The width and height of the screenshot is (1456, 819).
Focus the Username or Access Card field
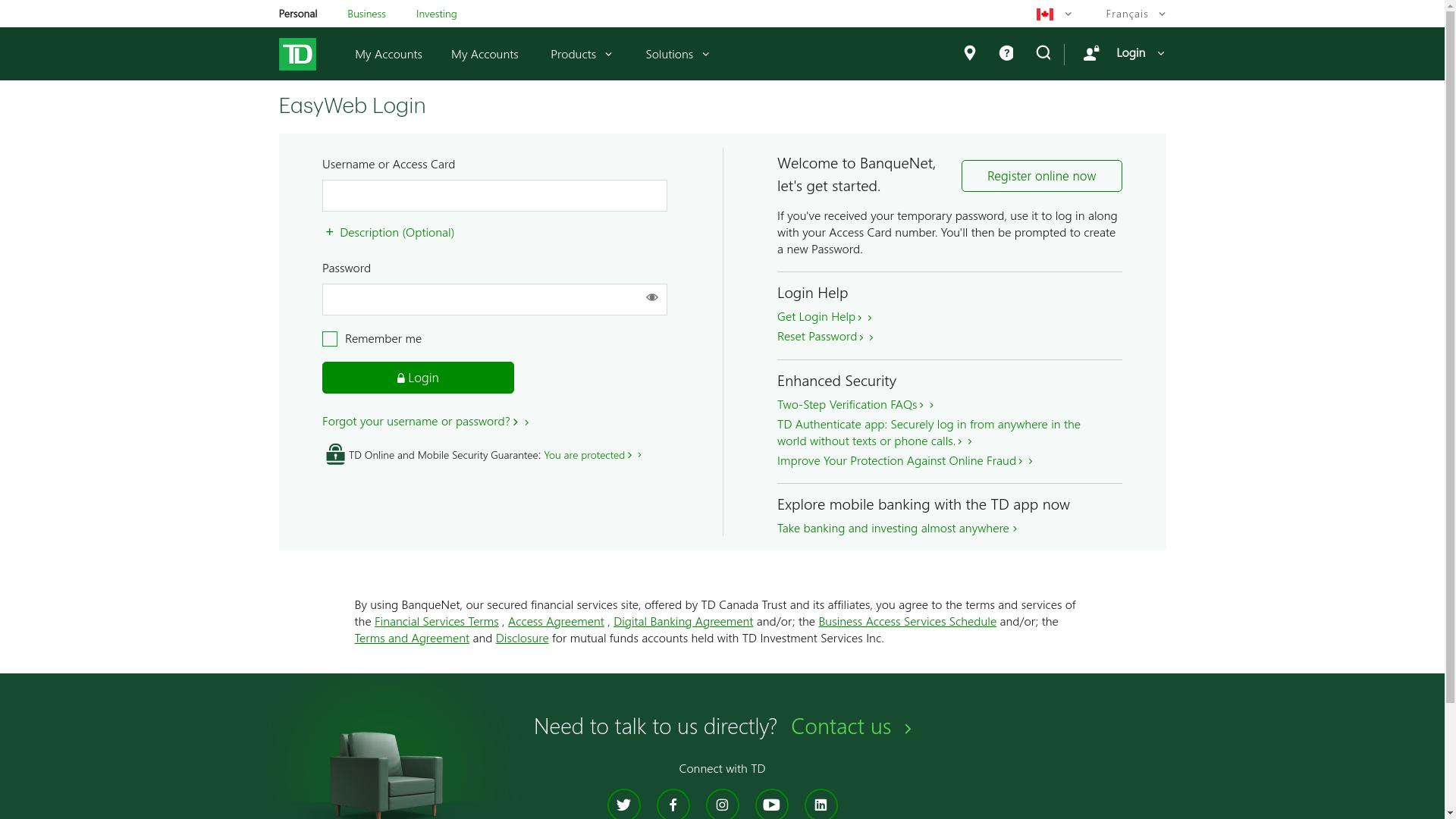pos(494,196)
